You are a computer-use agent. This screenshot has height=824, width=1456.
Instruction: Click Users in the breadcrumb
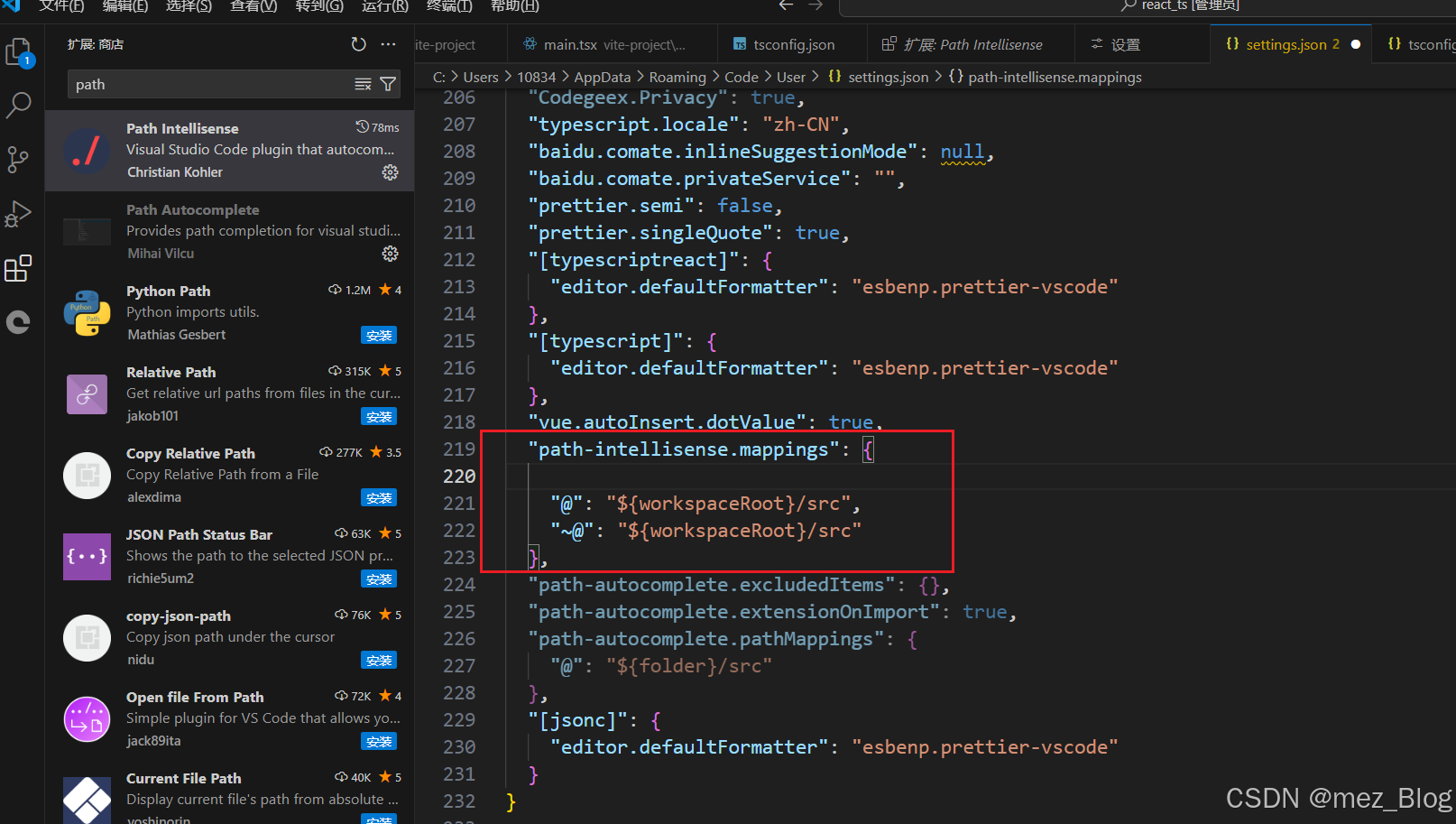point(481,77)
